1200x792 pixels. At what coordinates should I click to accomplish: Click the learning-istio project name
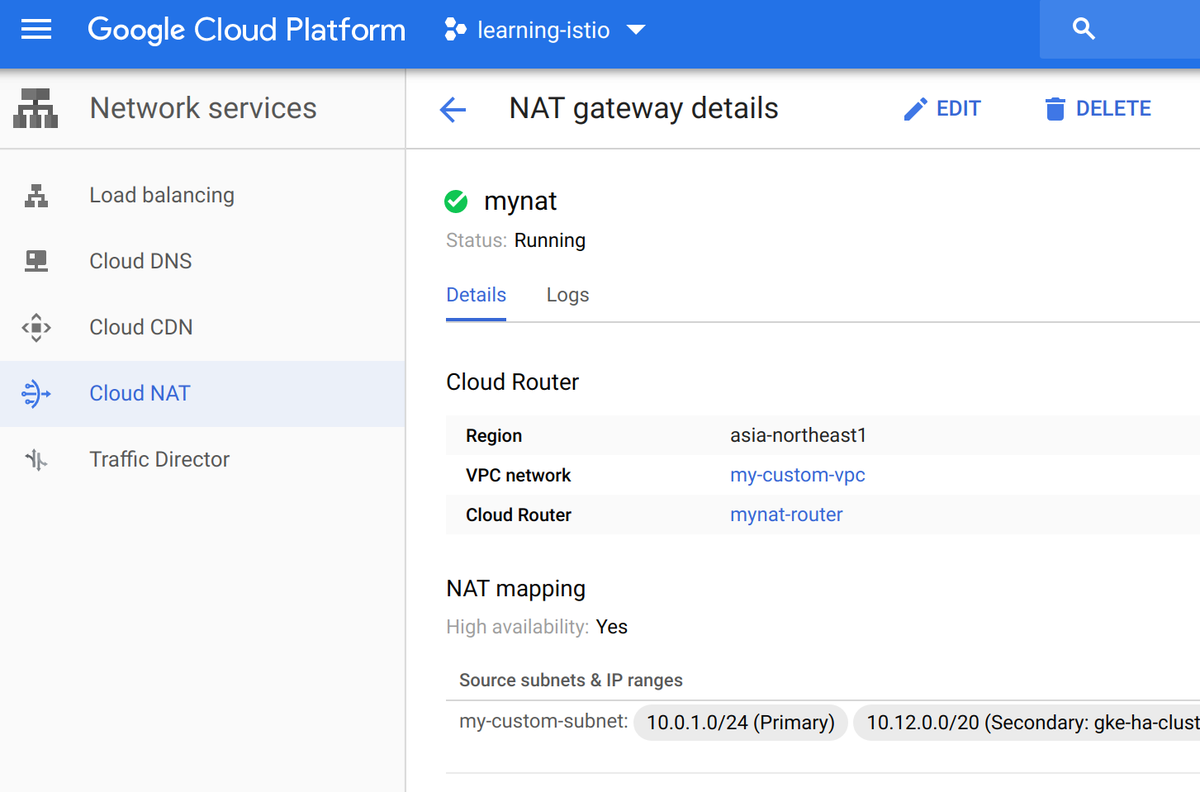pyautogui.click(x=544, y=30)
